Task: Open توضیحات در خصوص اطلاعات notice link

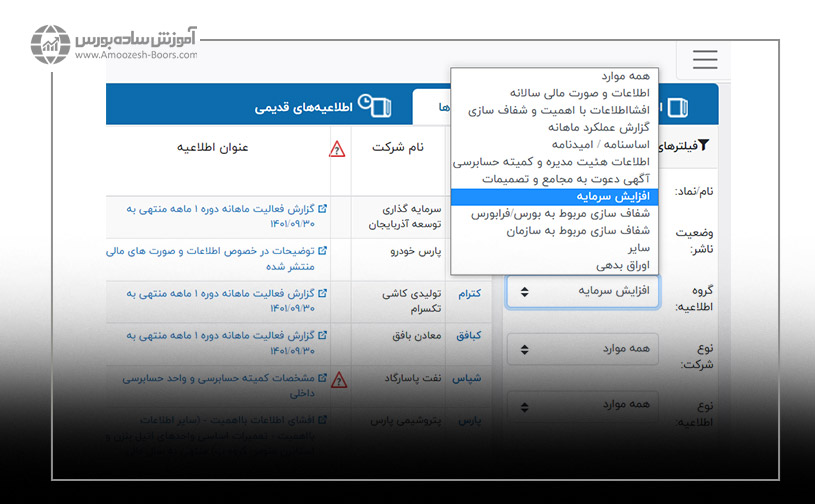Action: click(x=229, y=252)
